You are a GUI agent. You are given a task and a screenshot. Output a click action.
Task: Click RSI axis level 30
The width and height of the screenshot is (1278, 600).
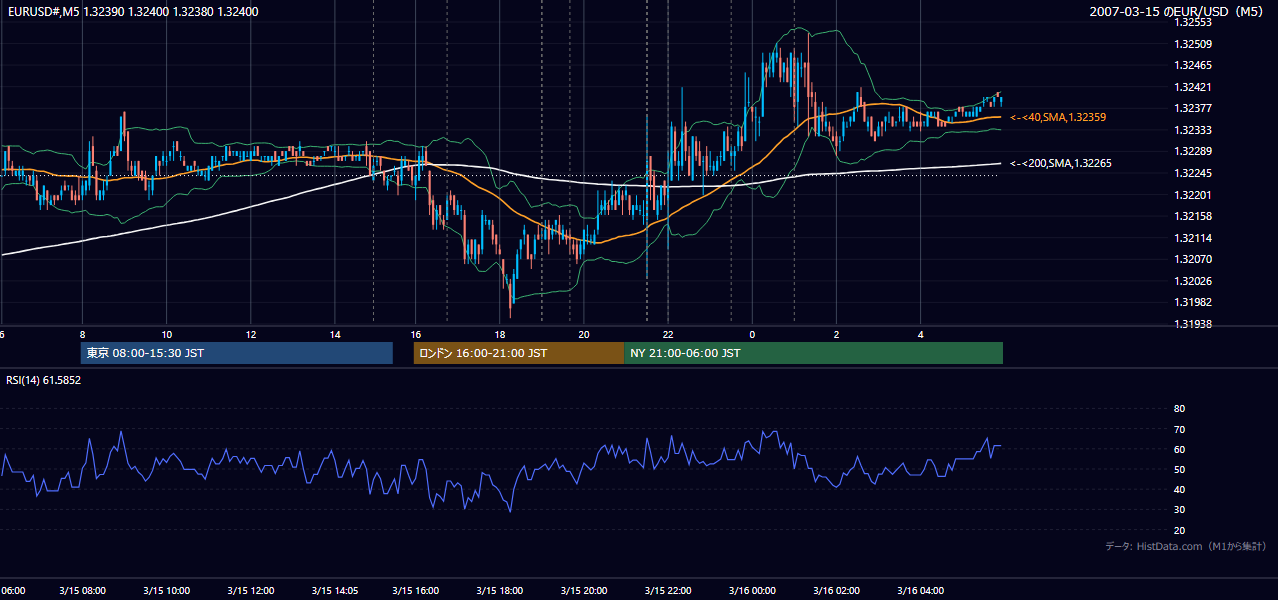click(x=1179, y=509)
